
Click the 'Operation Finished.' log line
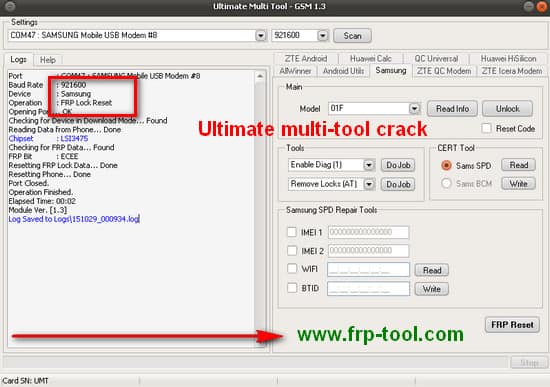click(x=41, y=192)
